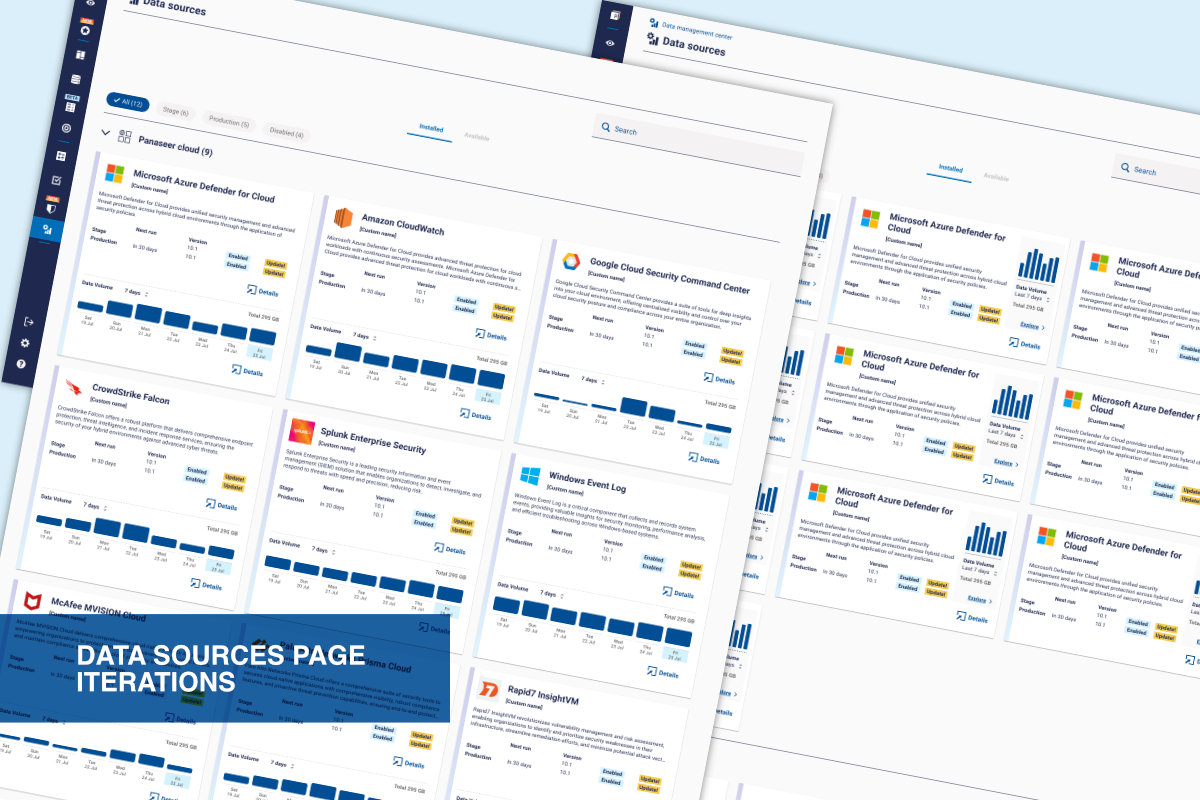The width and height of the screenshot is (1200, 800).
Task: Click the Windows Event Log logo
Action: 530,476
